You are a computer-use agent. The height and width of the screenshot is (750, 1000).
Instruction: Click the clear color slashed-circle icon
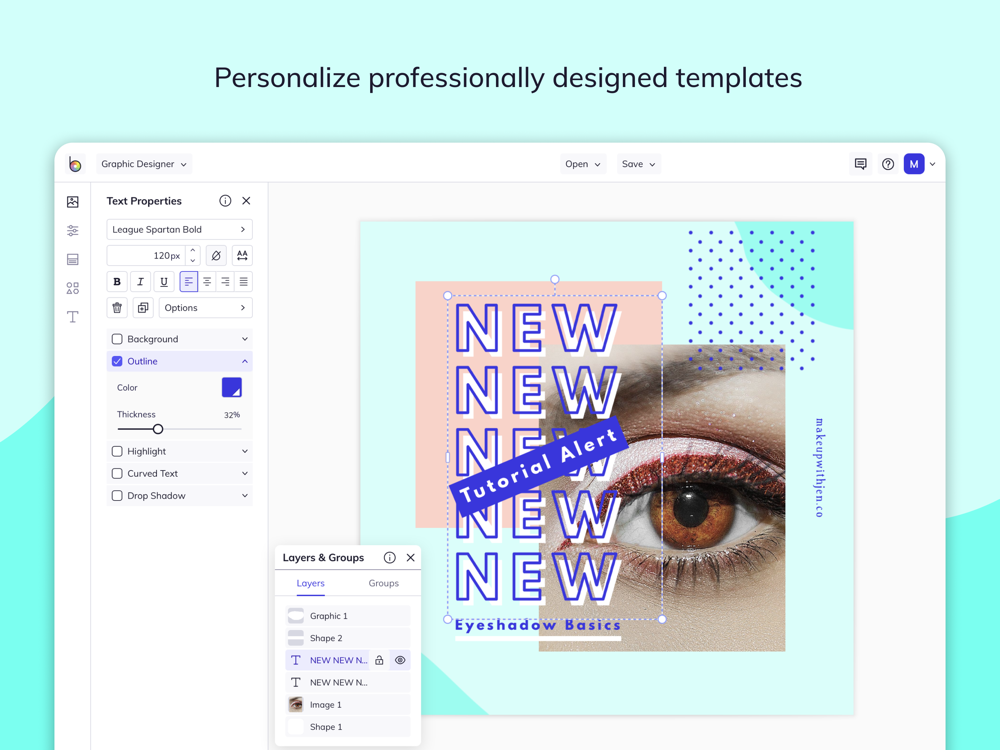pyautogui.click(x=216, y=256)
